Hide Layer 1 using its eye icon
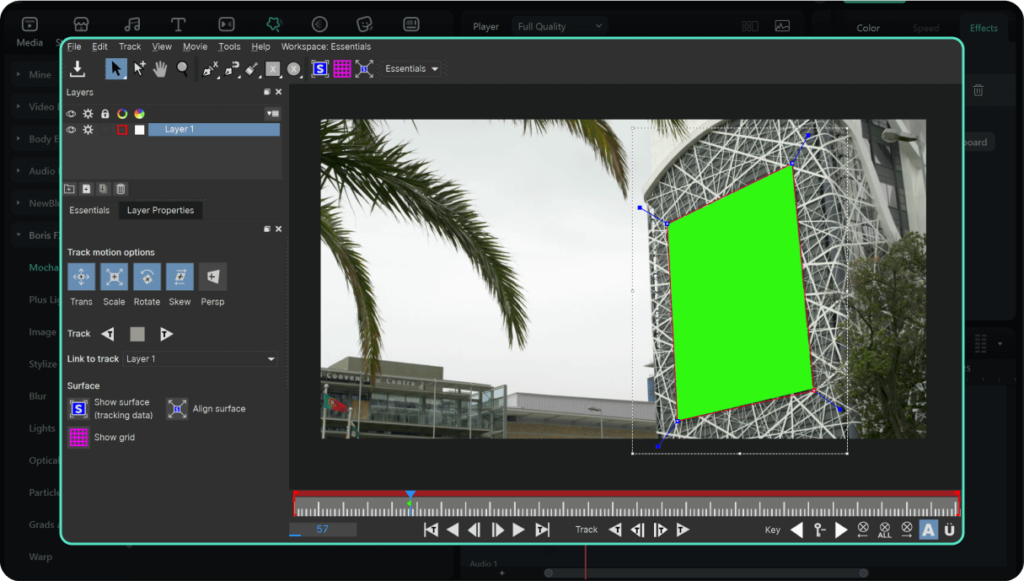 click(71, 130)
